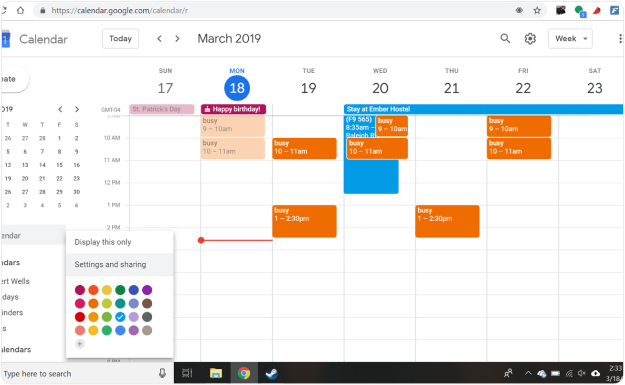Open Stay at Ember Hostel event

pyautogui.click(x=483, y=109)
